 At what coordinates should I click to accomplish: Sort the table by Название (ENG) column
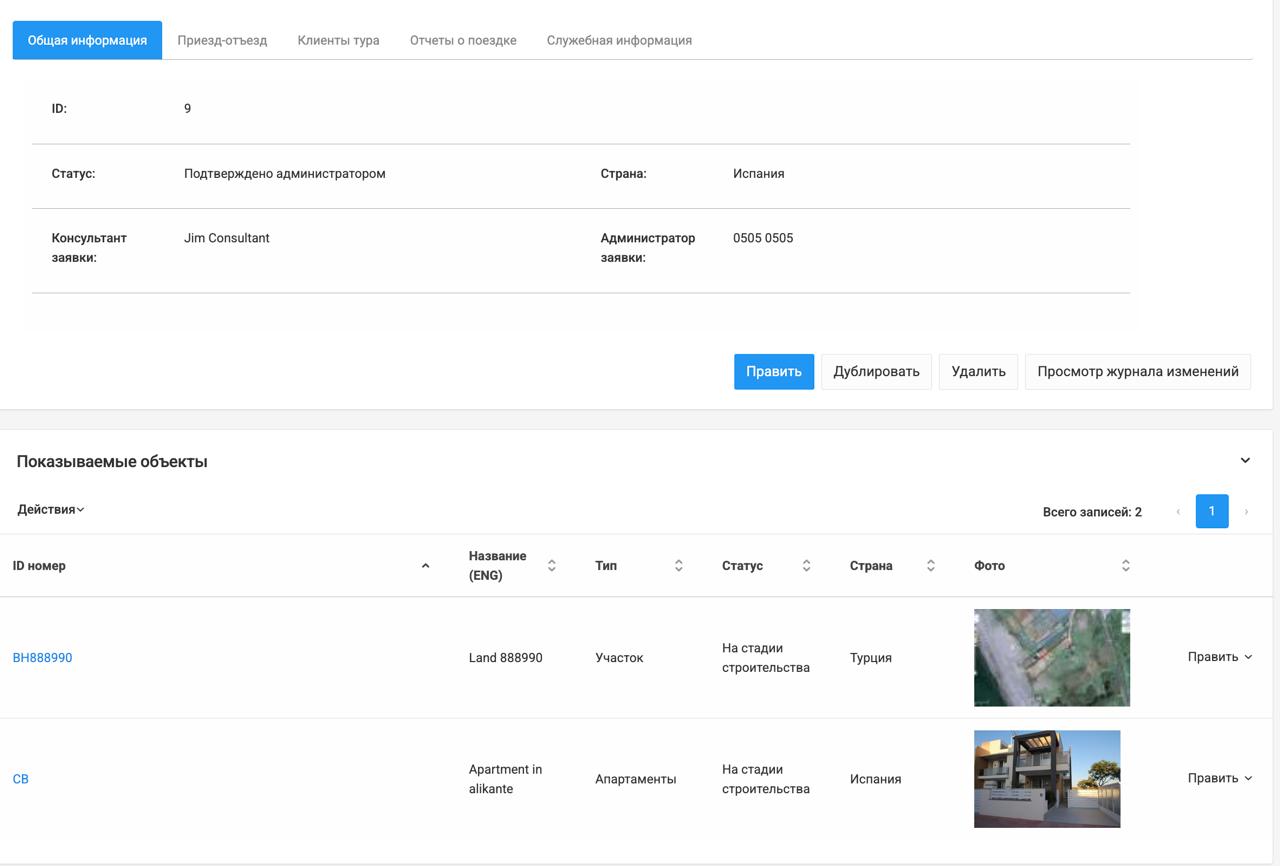[x=551, y=565]
